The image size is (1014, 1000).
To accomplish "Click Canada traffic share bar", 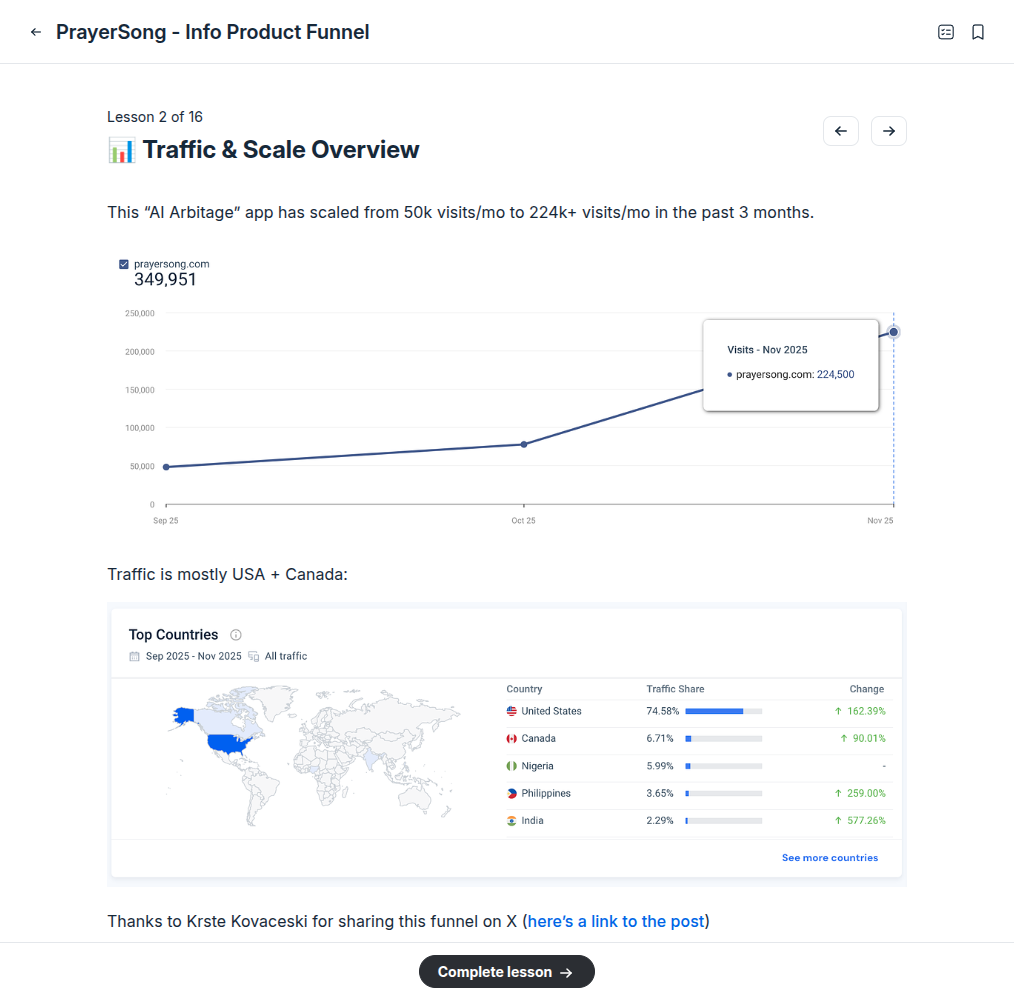I will tap(724, 739).
